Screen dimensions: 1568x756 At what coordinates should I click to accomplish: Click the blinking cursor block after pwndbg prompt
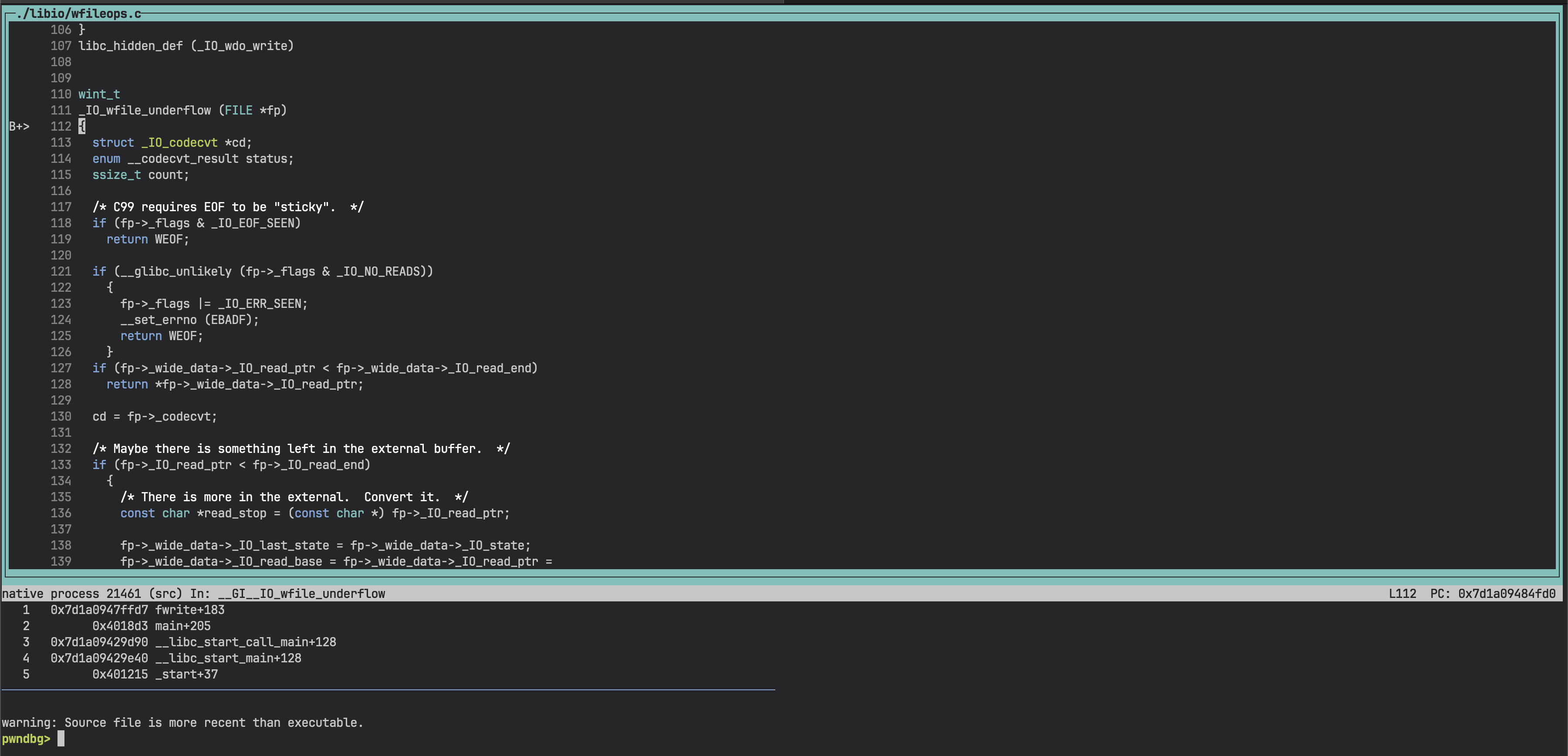coord(60,739)
